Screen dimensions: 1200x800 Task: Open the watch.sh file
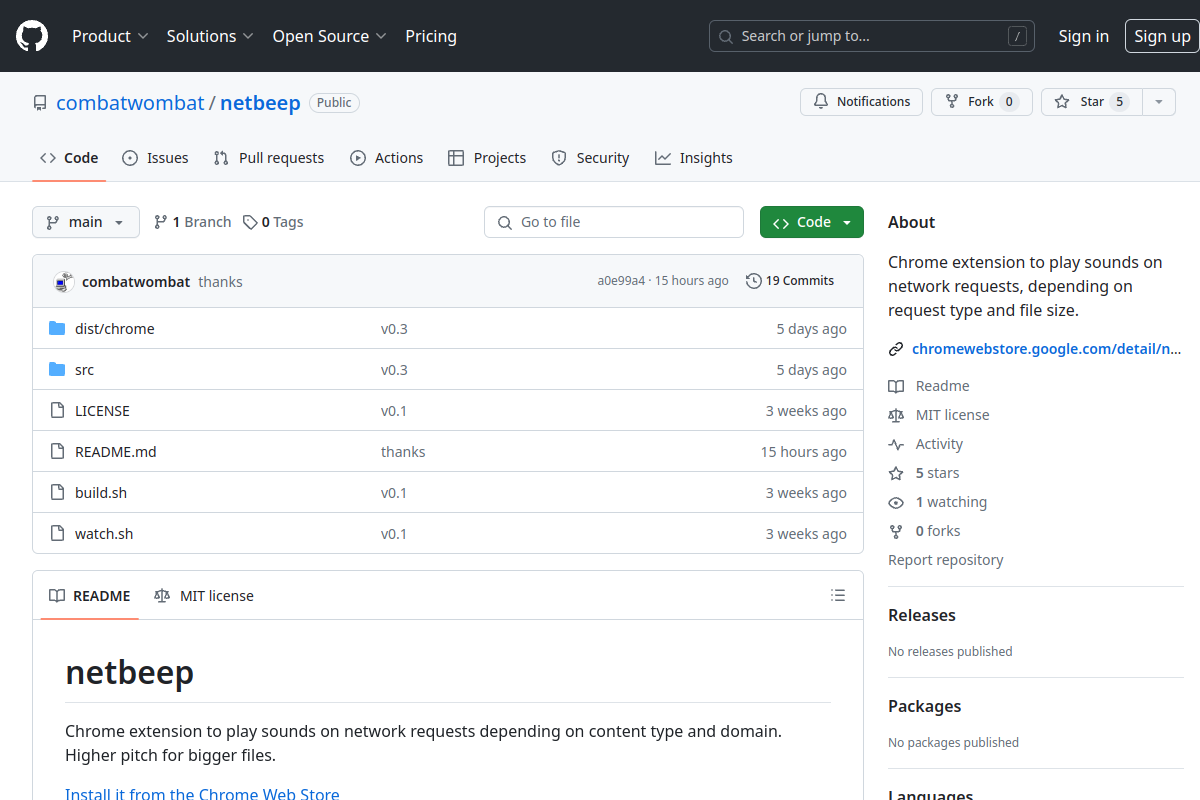pos(104,534)
